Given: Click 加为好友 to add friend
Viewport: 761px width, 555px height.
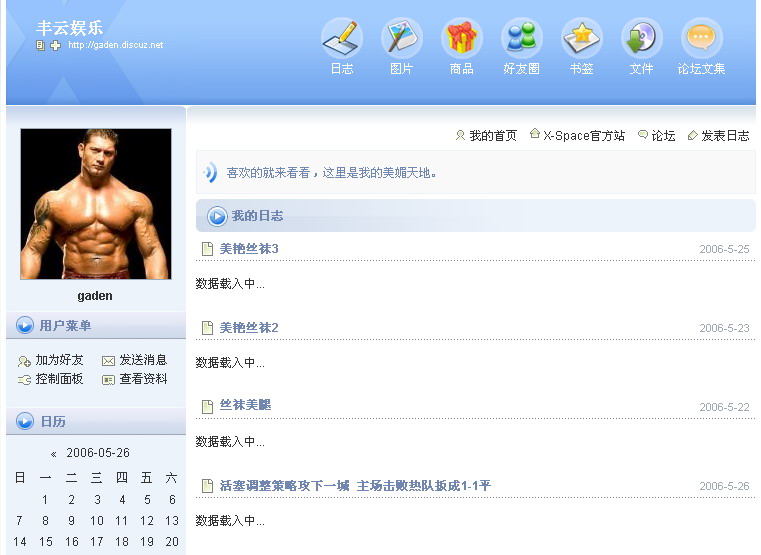Looking at the screenshot, I should [x=59, y=360].
